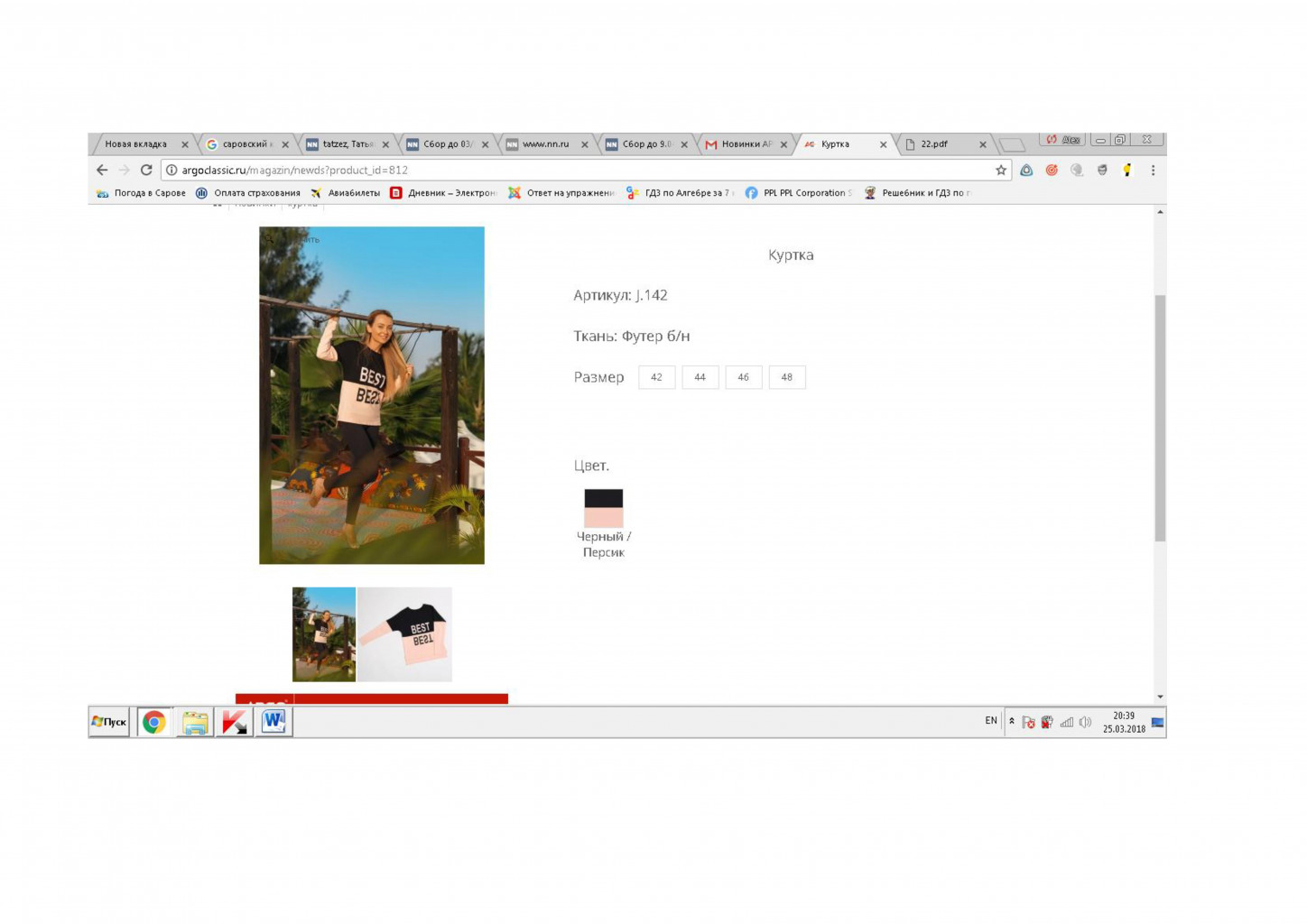The image size is (1307, 924).
Task: Select the flat-lay jacket thumbnail
Action: 404,634
